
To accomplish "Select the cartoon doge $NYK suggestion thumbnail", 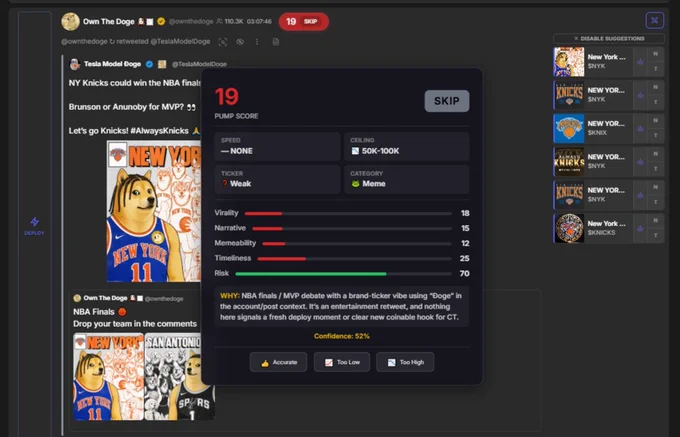I will tap(569, 62).
